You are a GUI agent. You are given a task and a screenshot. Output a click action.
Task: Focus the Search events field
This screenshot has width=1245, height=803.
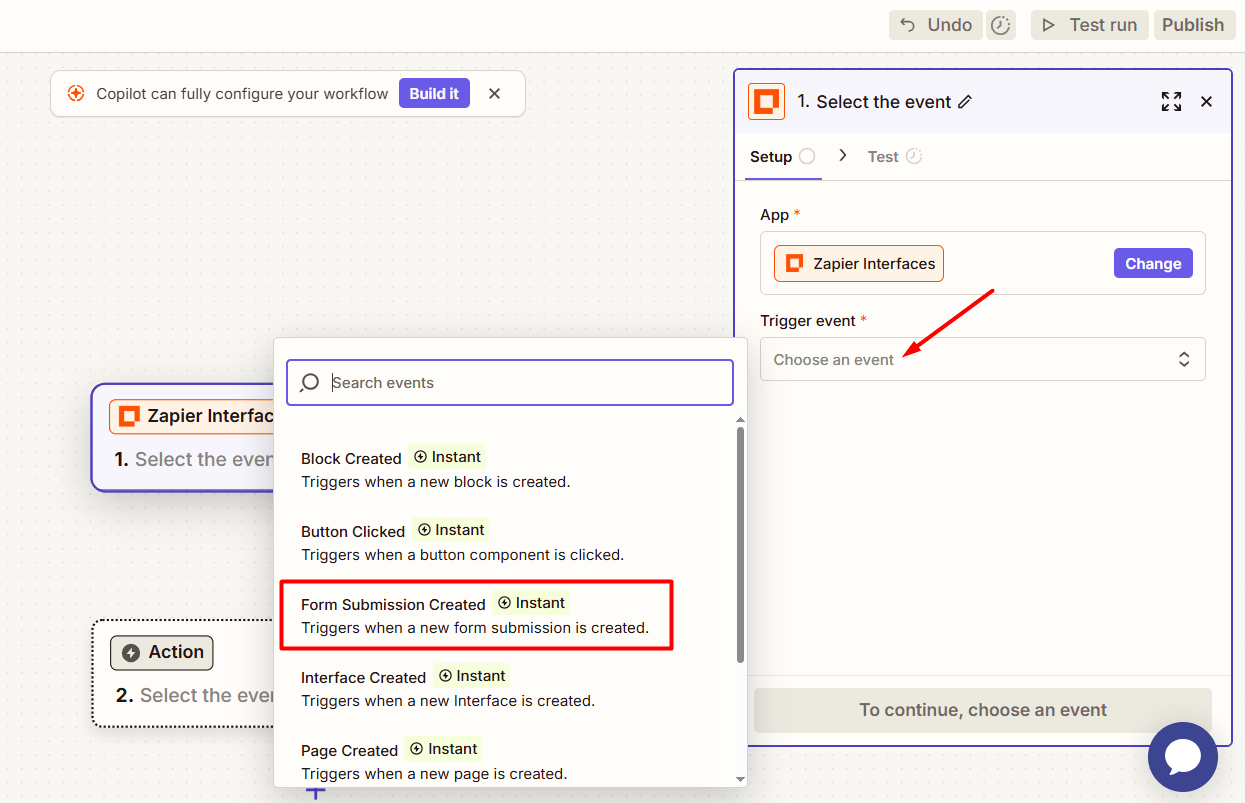pos(510,382)
